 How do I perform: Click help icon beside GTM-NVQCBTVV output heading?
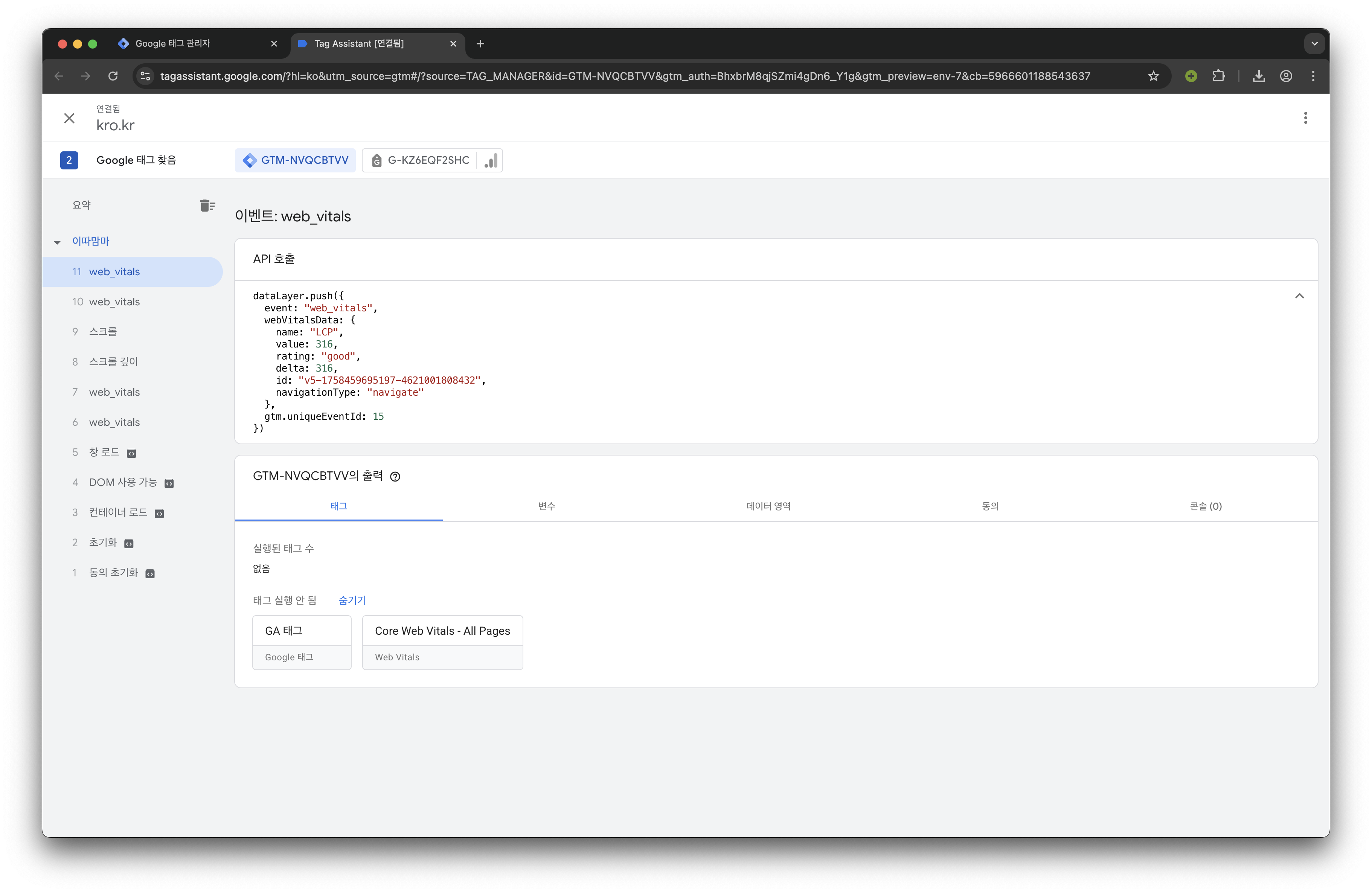point(395,477)
